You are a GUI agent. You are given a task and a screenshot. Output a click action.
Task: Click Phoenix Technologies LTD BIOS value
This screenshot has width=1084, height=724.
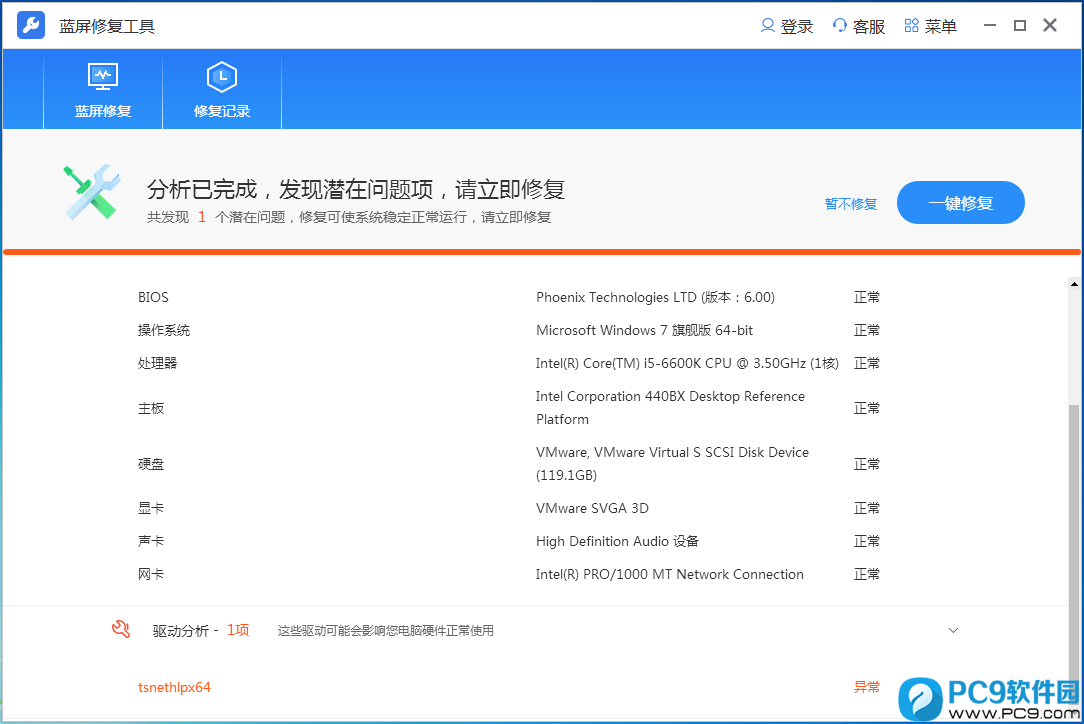coord(655,297)
